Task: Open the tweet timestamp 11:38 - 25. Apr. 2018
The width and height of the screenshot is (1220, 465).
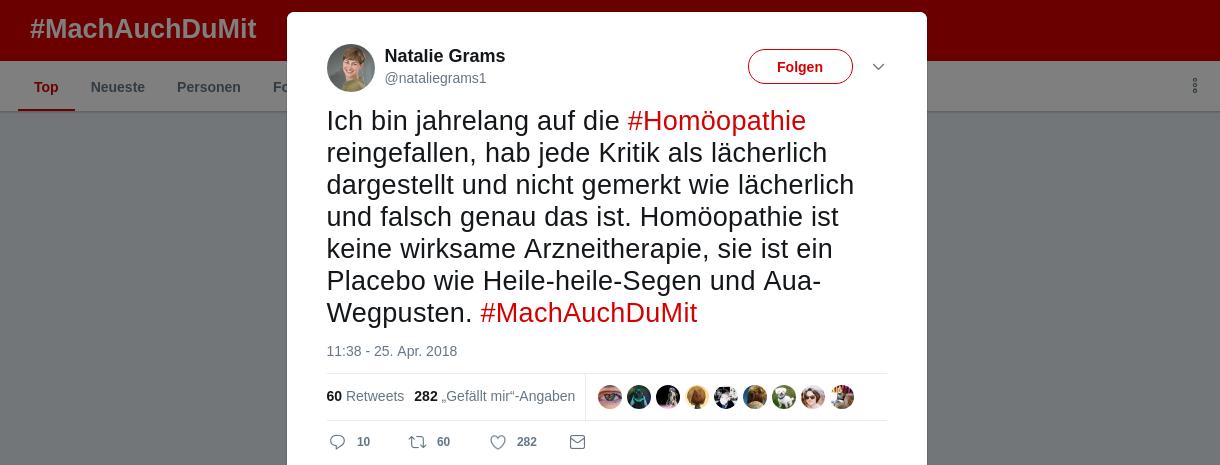Action: point(392,351)
